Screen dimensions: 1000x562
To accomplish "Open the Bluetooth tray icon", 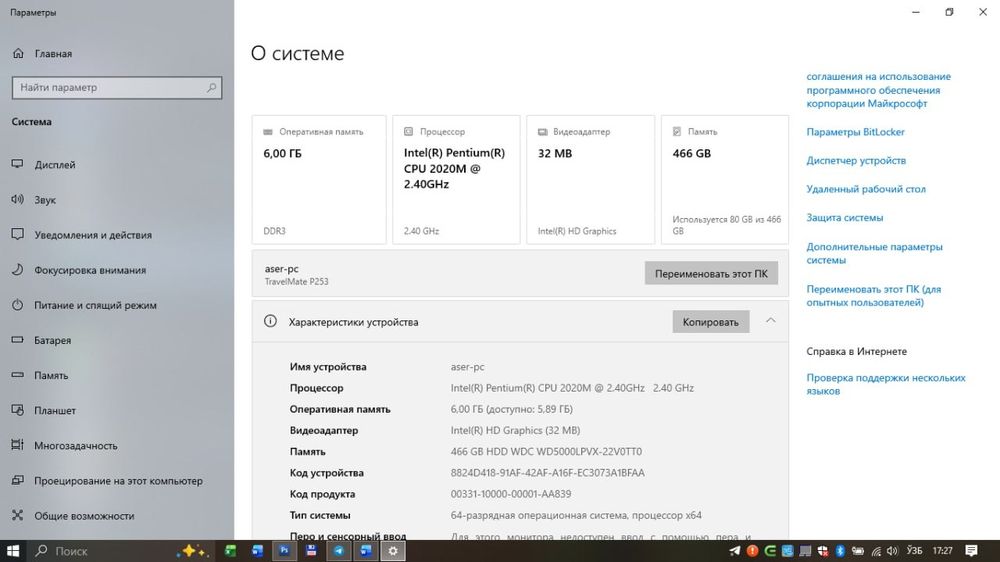I will point(841,551).
